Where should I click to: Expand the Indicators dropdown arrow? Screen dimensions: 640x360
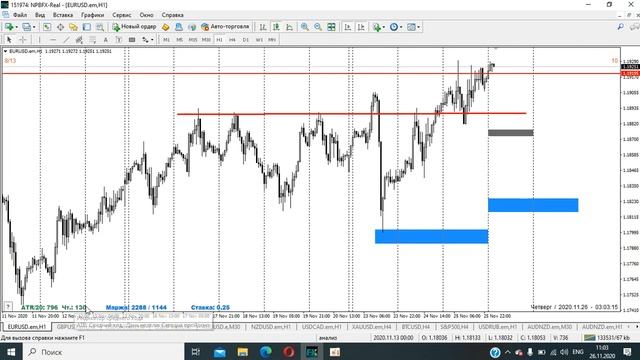coord(383,27)
